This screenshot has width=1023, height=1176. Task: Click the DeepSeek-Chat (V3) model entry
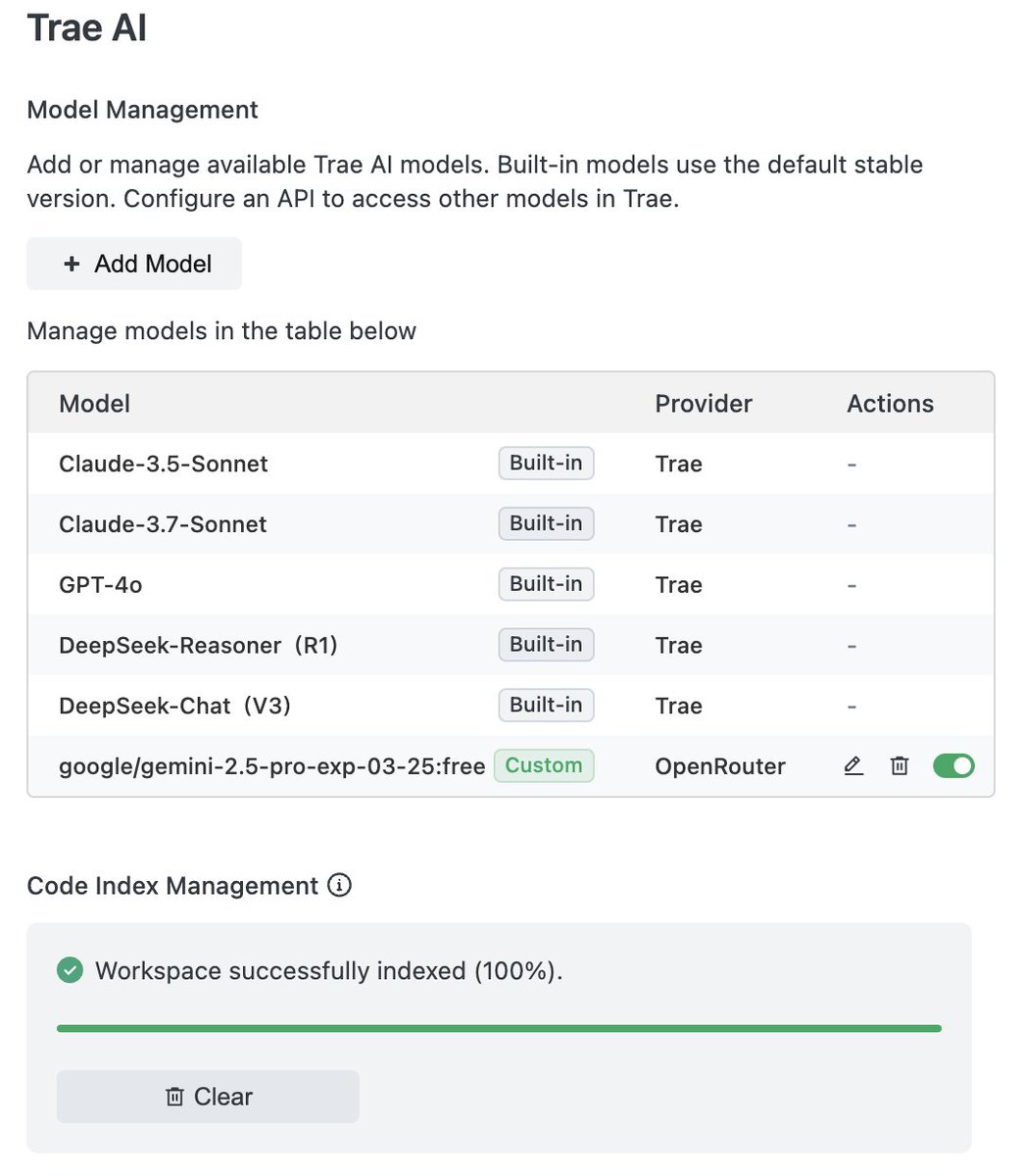click(174, 707)
